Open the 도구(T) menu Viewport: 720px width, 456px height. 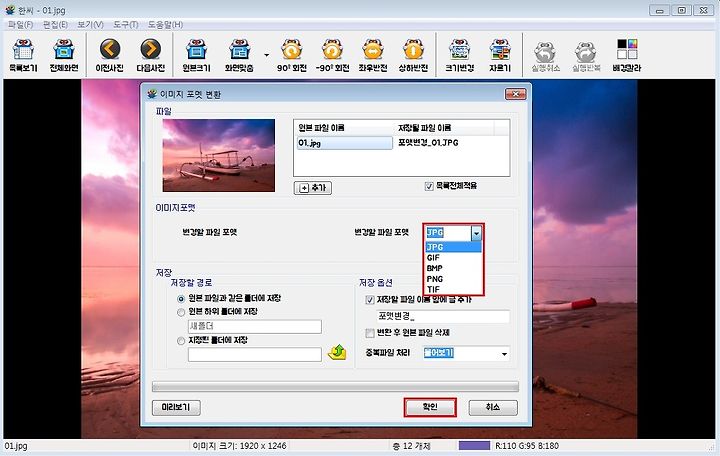tap(125, 24)
